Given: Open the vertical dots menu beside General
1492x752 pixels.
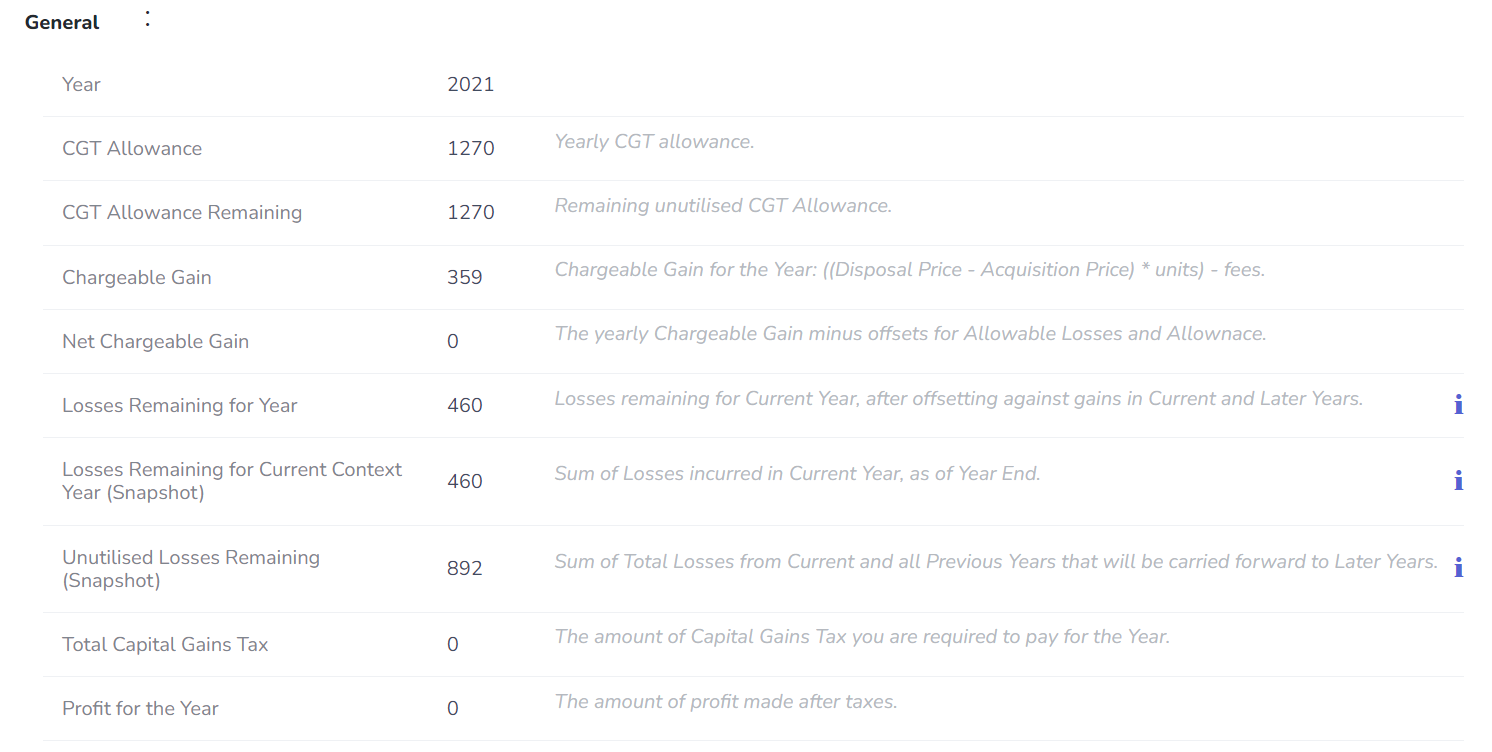Looking at the screenshot, I should pyautogui.click(x=147, y=19).
